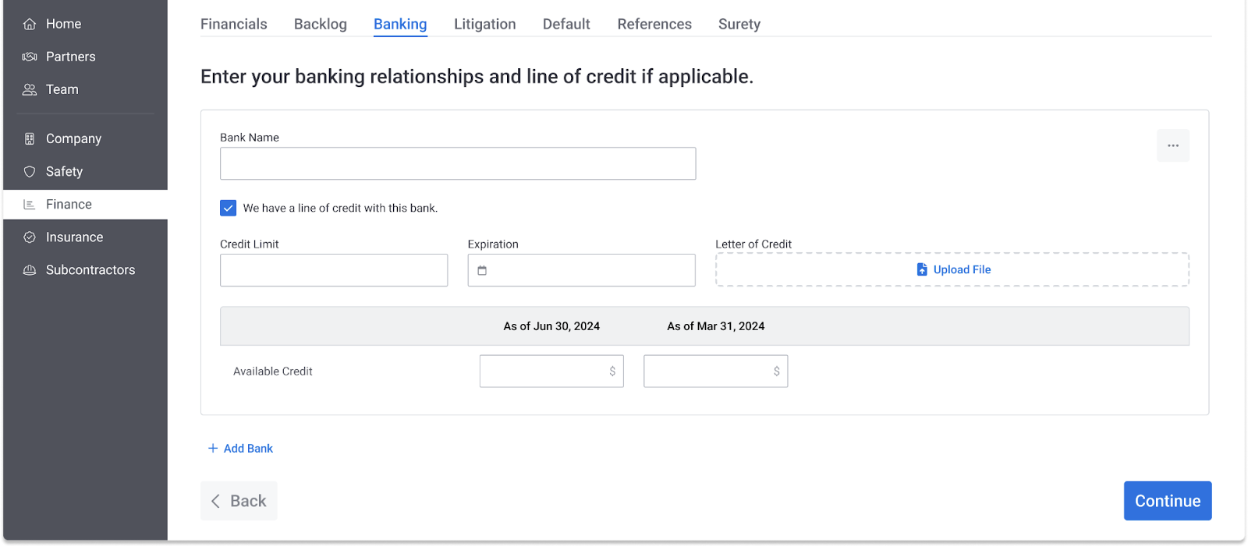This screenshot has width=1252, height=546.
Task: Click the Continue button
Action: point(1167,501)
